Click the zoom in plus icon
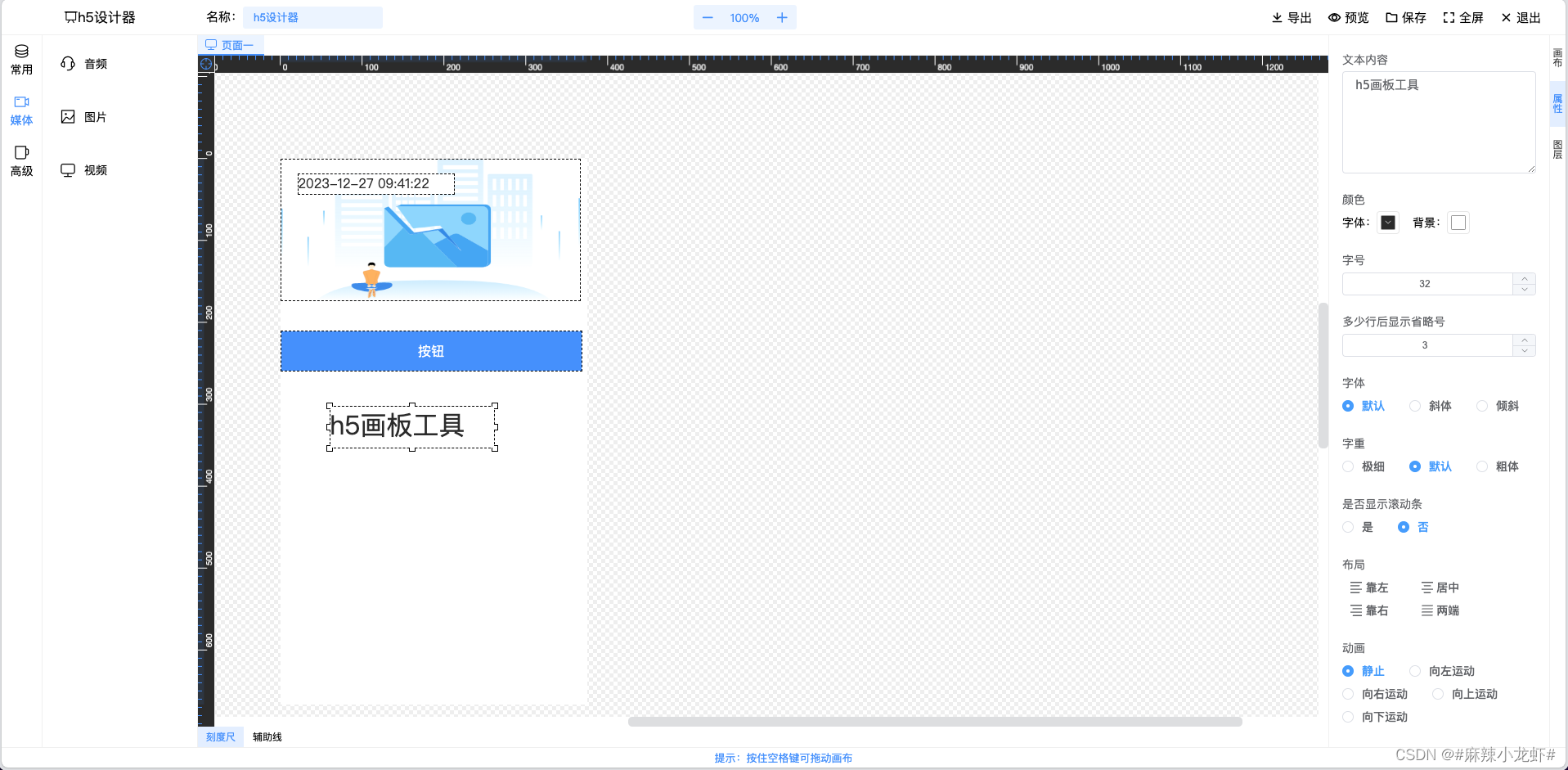Image resolution: width=1568 pixels, height=770 pixels. pos(782,18)
